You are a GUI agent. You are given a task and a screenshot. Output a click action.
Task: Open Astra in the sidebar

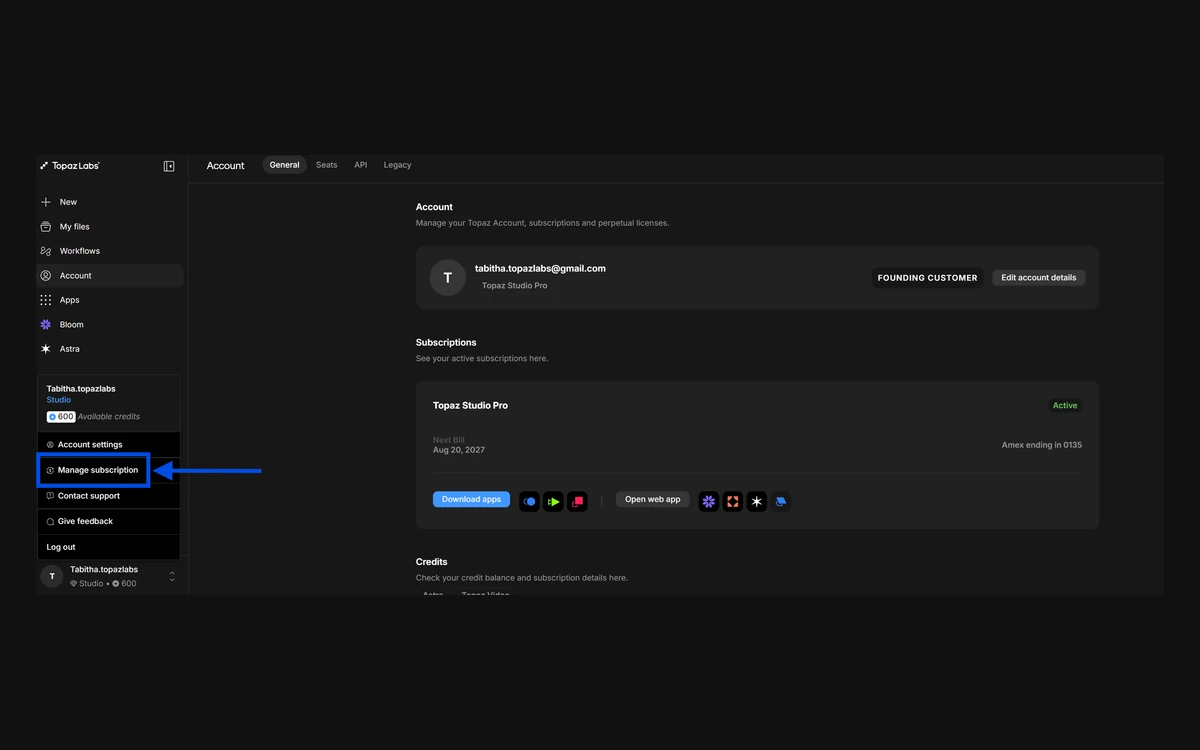[x=110, y=349]
